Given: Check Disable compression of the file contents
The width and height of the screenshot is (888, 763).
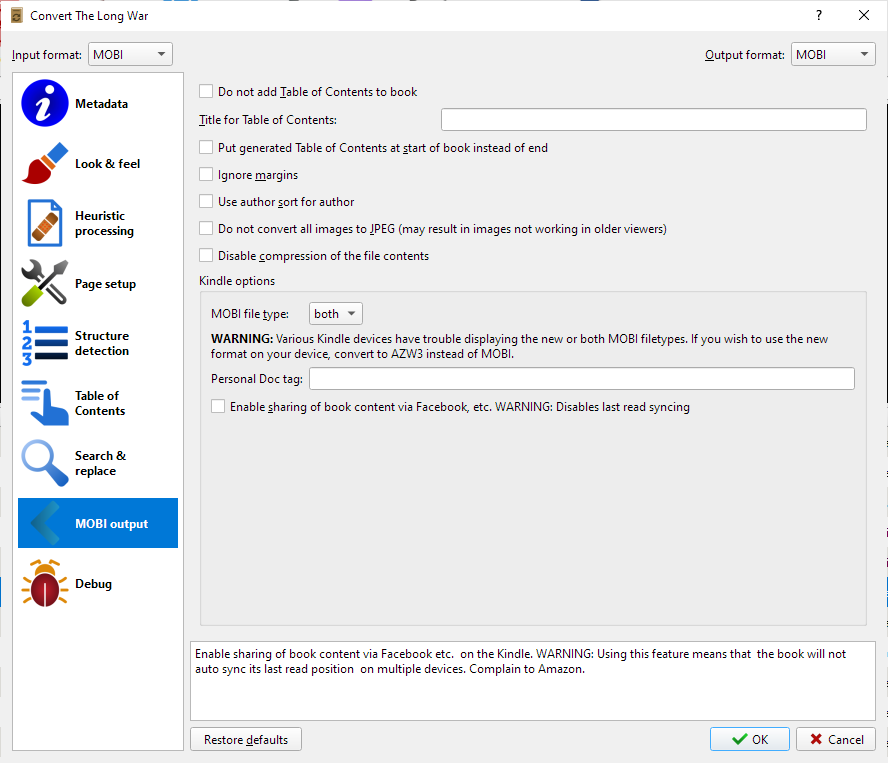Looking at the screenshot, I should click(206, 255).
